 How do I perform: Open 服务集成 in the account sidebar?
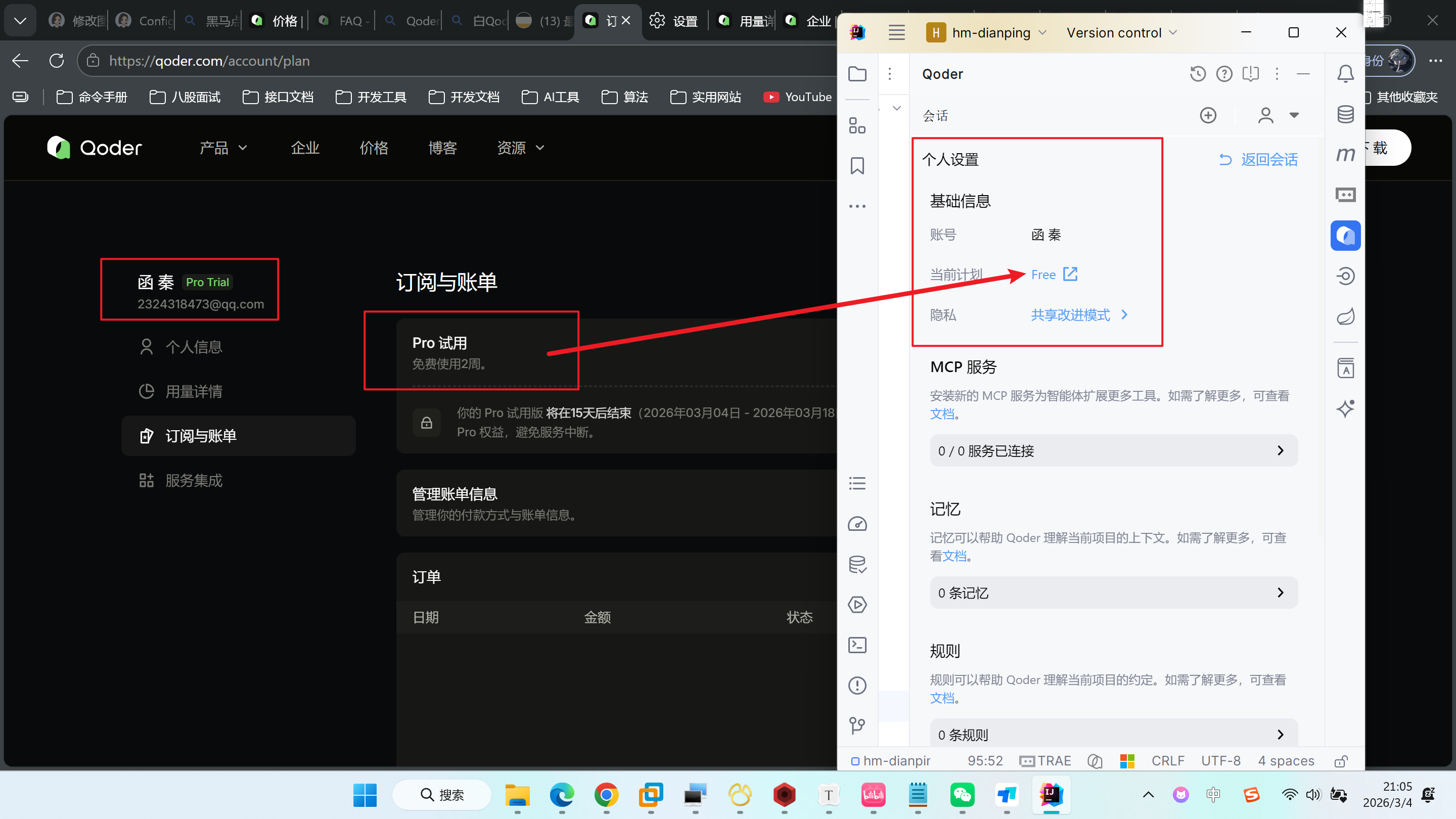(181, 480)
